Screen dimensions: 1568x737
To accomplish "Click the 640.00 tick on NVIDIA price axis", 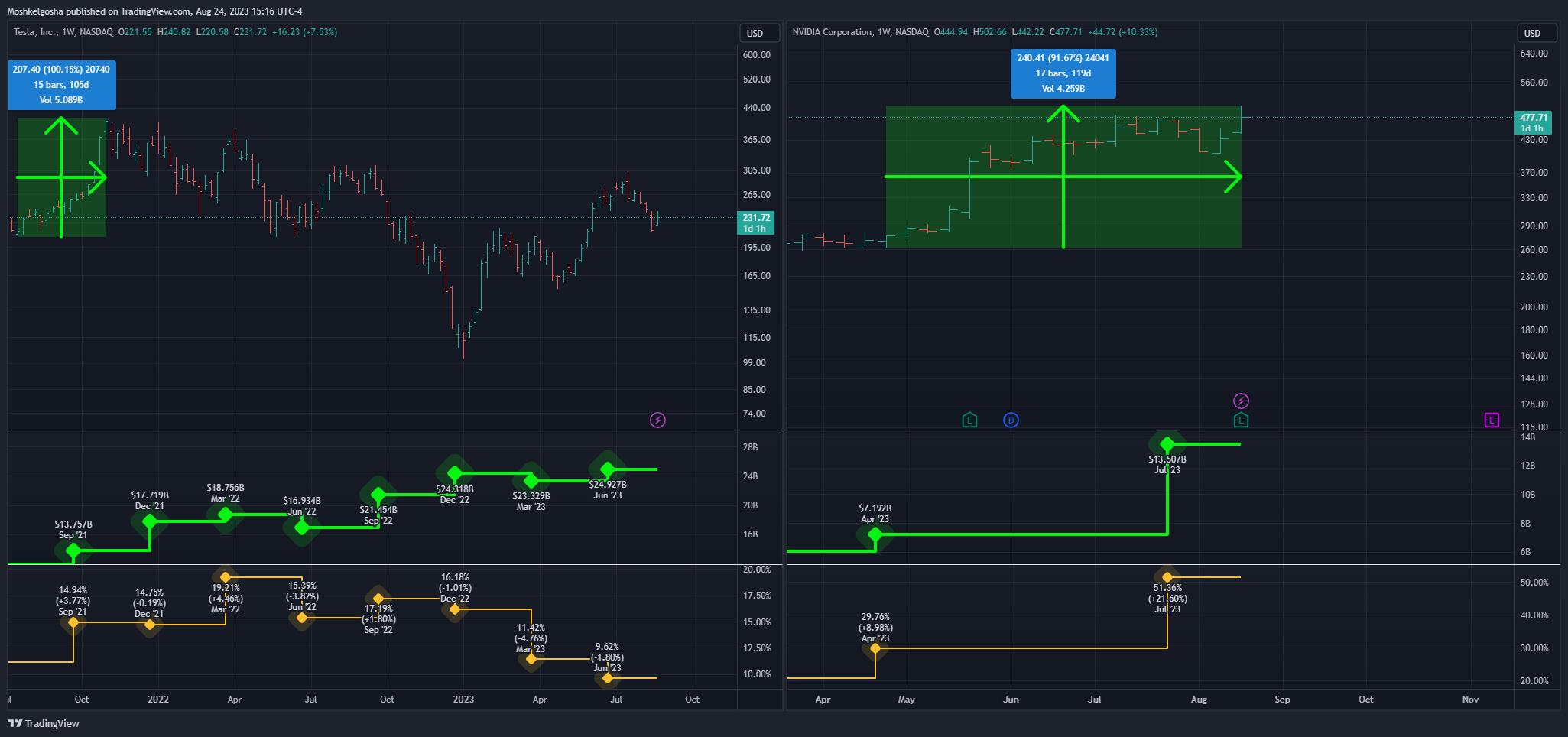I will (x=1534, y=54).
